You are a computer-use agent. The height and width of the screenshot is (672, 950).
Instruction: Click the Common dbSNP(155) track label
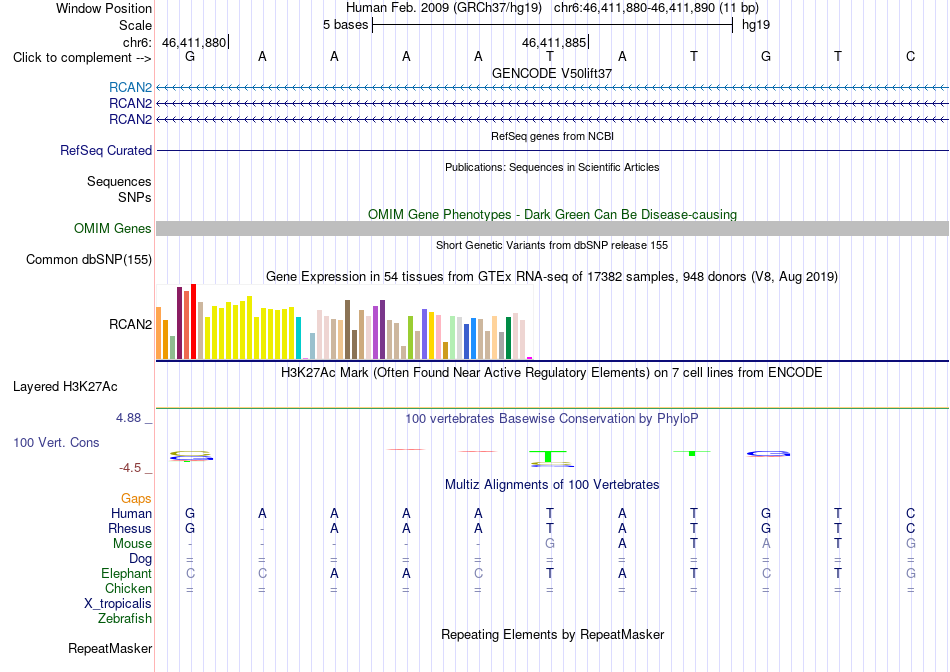point(89,259)
